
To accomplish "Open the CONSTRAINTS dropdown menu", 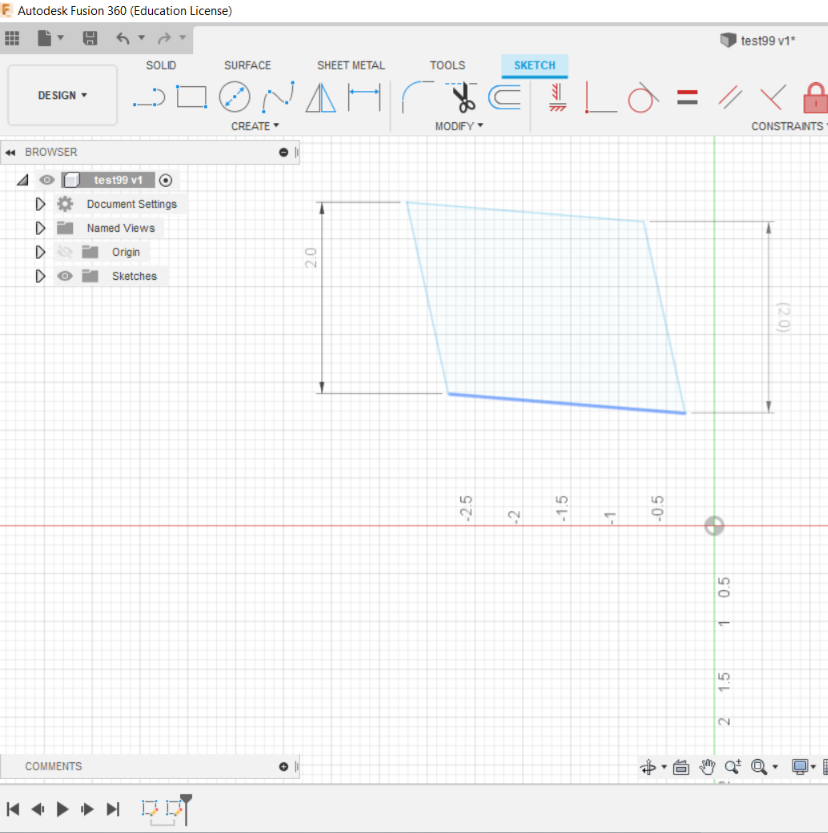I will [789, 126].
